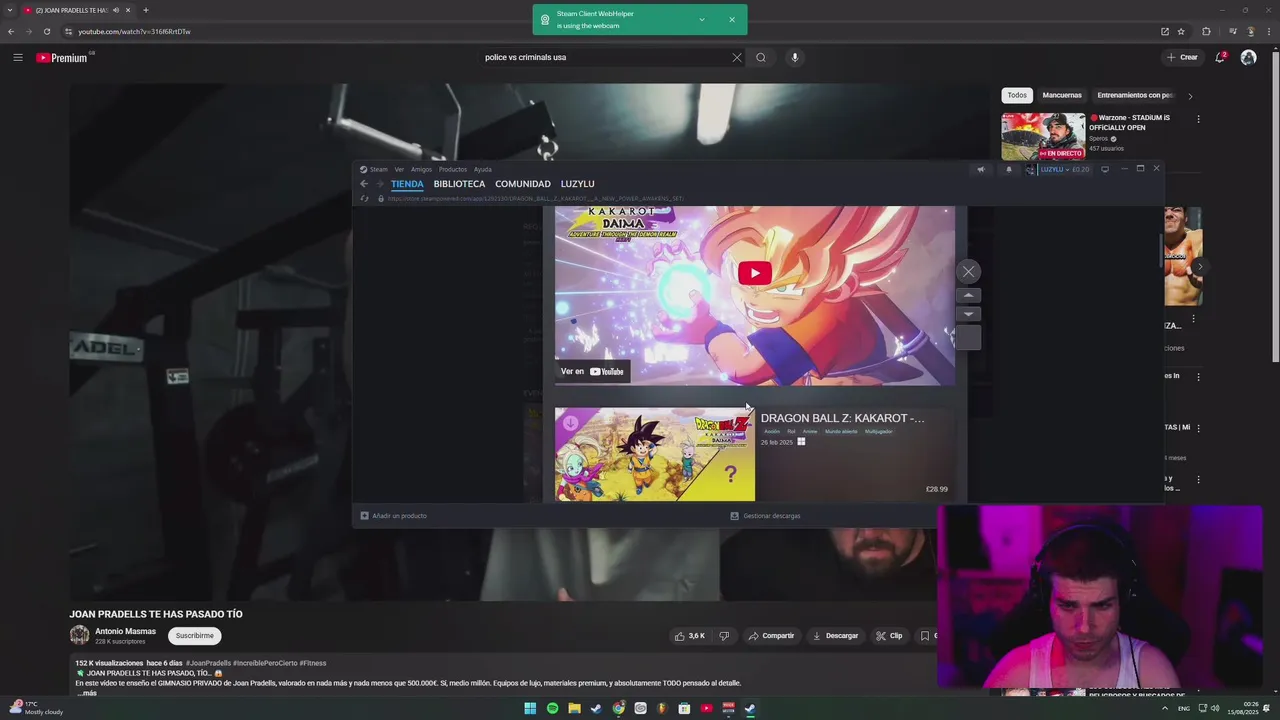This screenshot has width=1280, height=720.
Task: Open browser extensions puzzle icon
Action: pyautogui.click(x=1206, y=31)
